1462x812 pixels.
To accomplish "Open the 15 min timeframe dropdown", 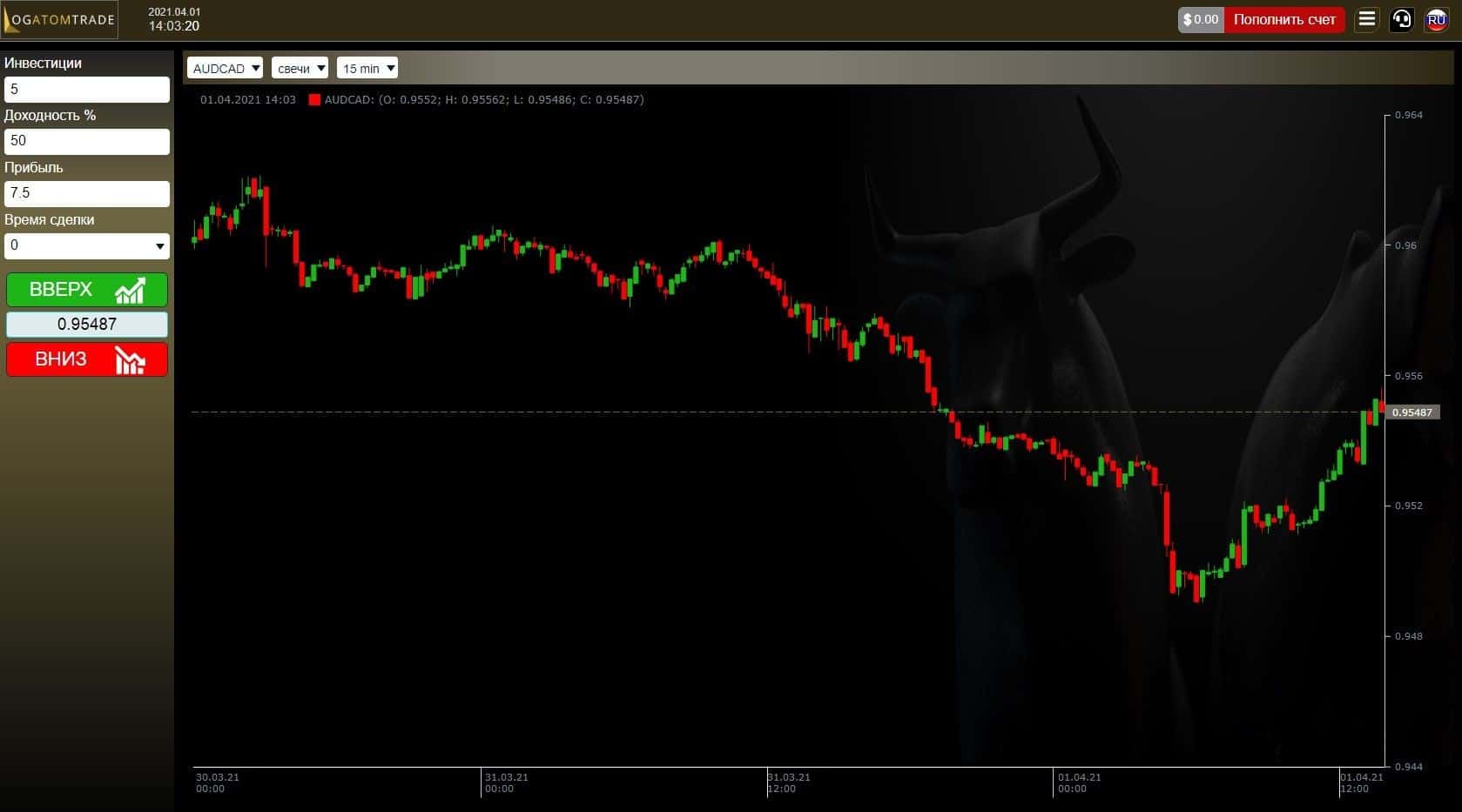I will 367,68.
